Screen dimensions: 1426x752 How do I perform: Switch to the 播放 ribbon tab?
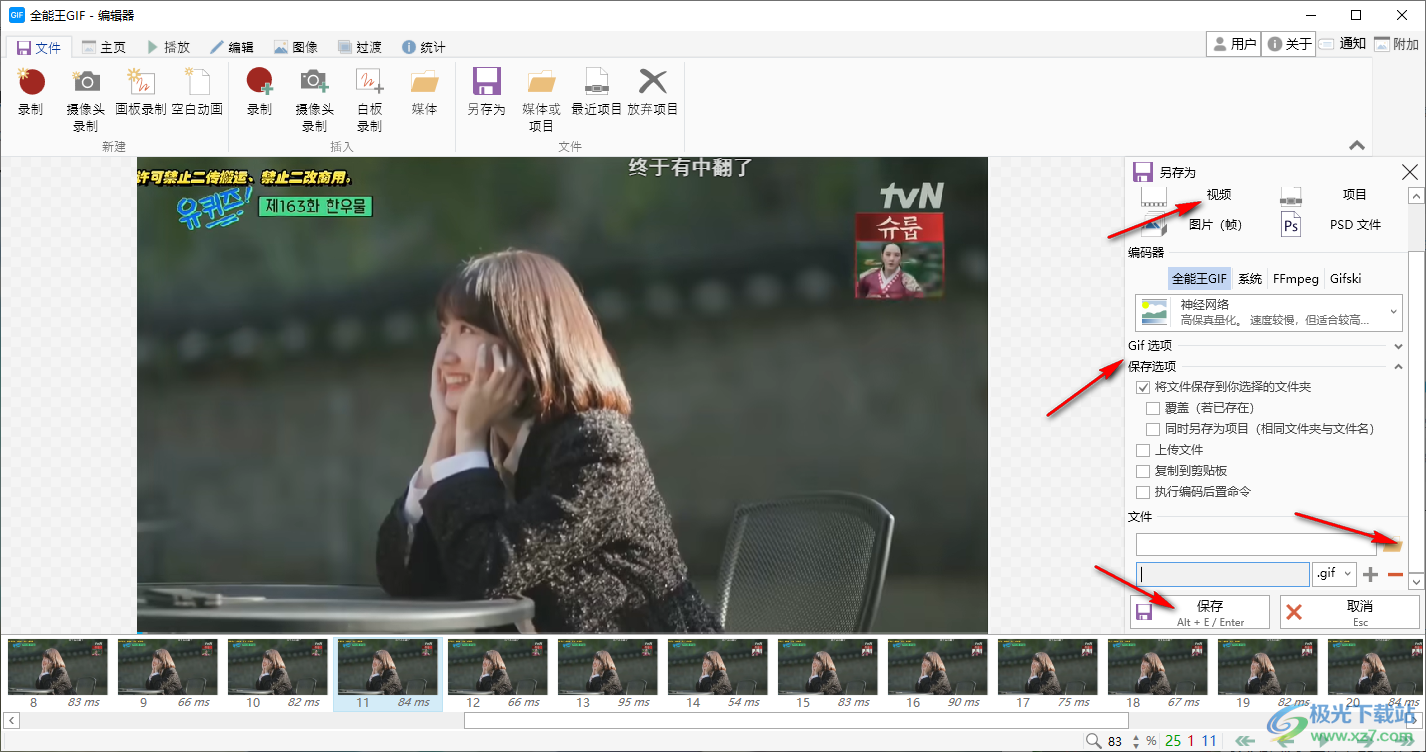(x=168, y=47)
